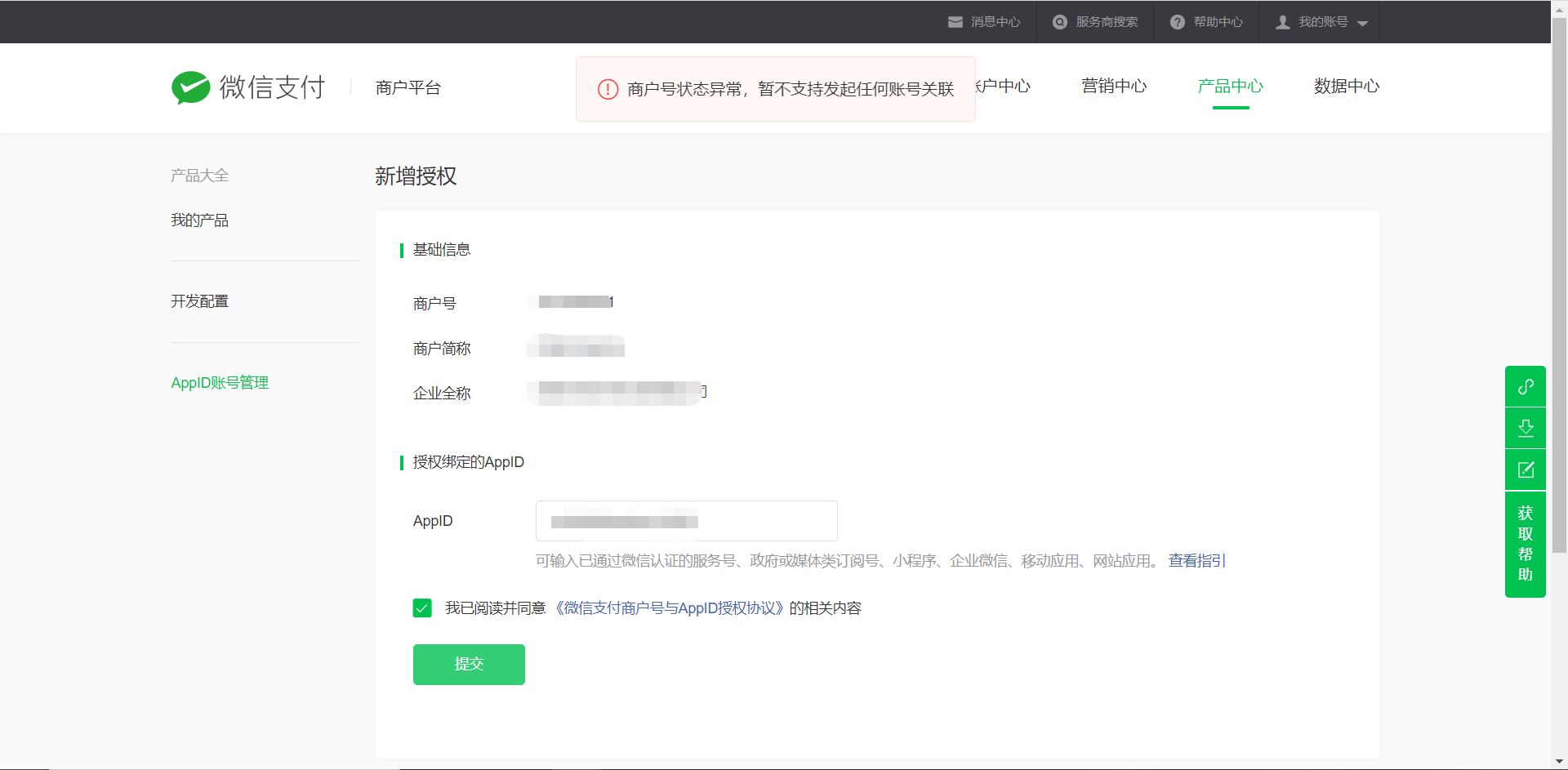Click the 提交 submit button
This screenshot has height=770, width=1568.
coord(469,665)
